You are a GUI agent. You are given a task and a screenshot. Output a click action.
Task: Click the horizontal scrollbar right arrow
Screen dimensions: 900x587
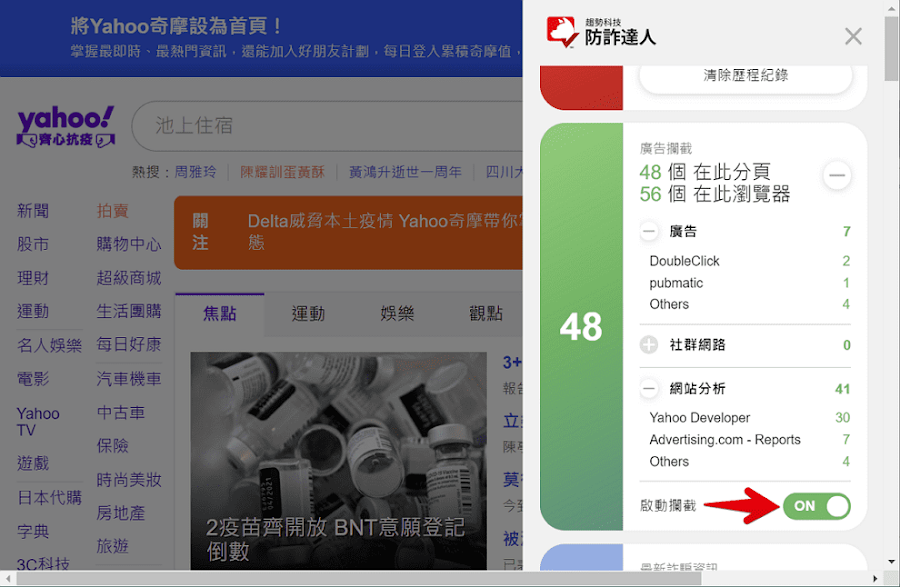pos(875,578)
